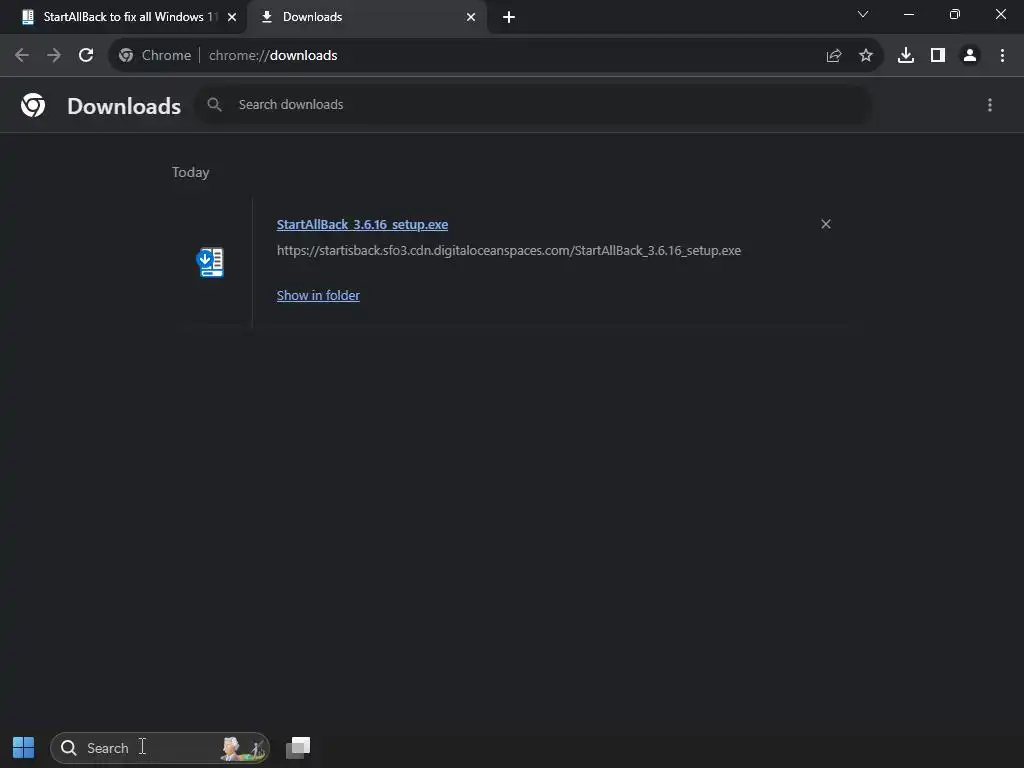
Task: Click the tab search chevron
Action: [863, 14]
